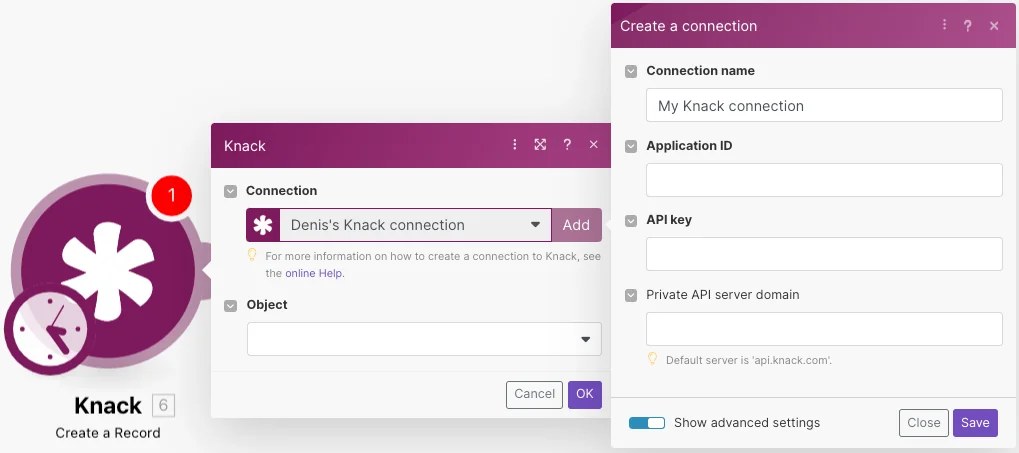Focus the API key input field
1019x453 pixels.
click(x=824, y=254)
